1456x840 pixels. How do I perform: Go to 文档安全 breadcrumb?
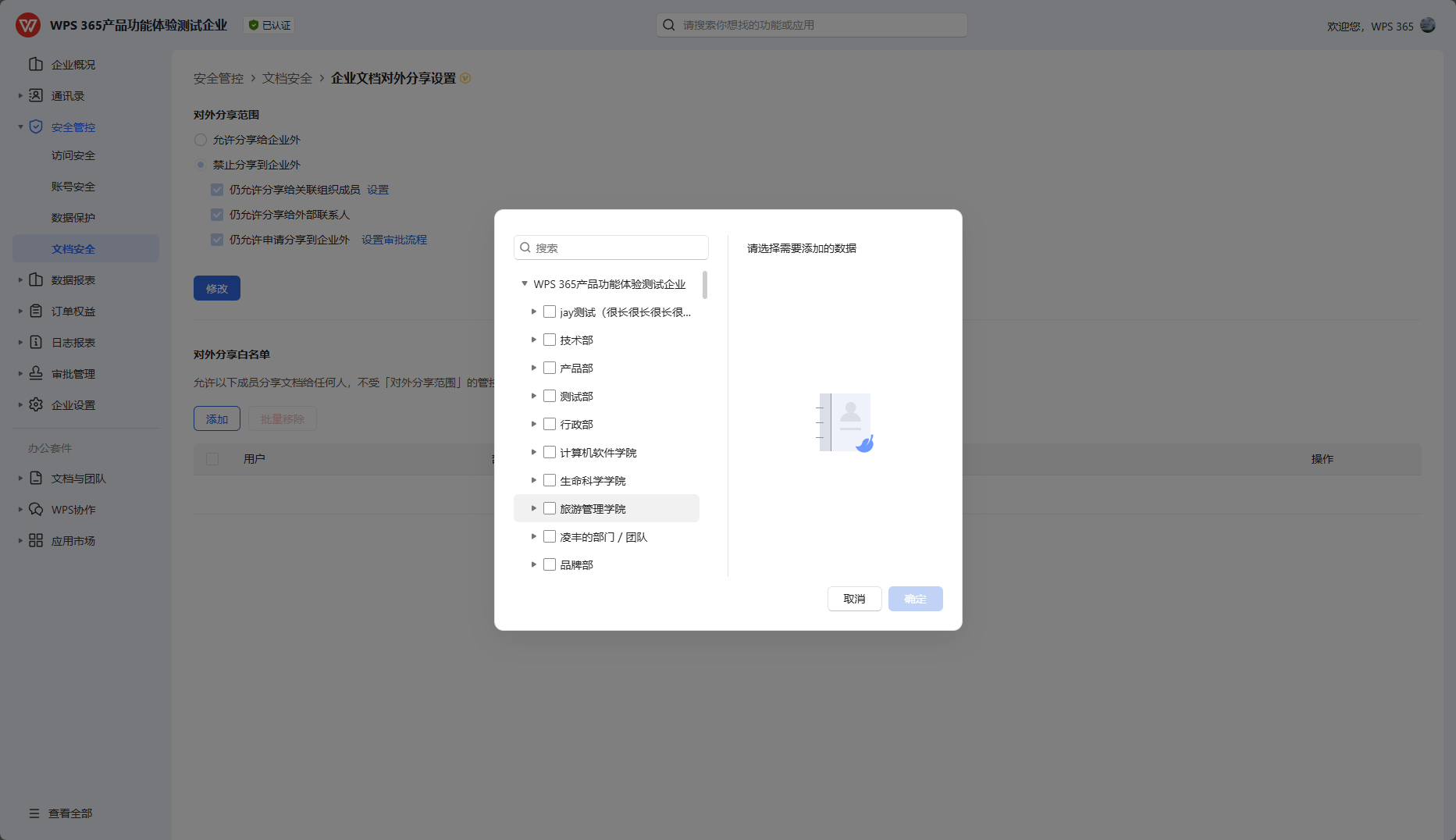287,78
